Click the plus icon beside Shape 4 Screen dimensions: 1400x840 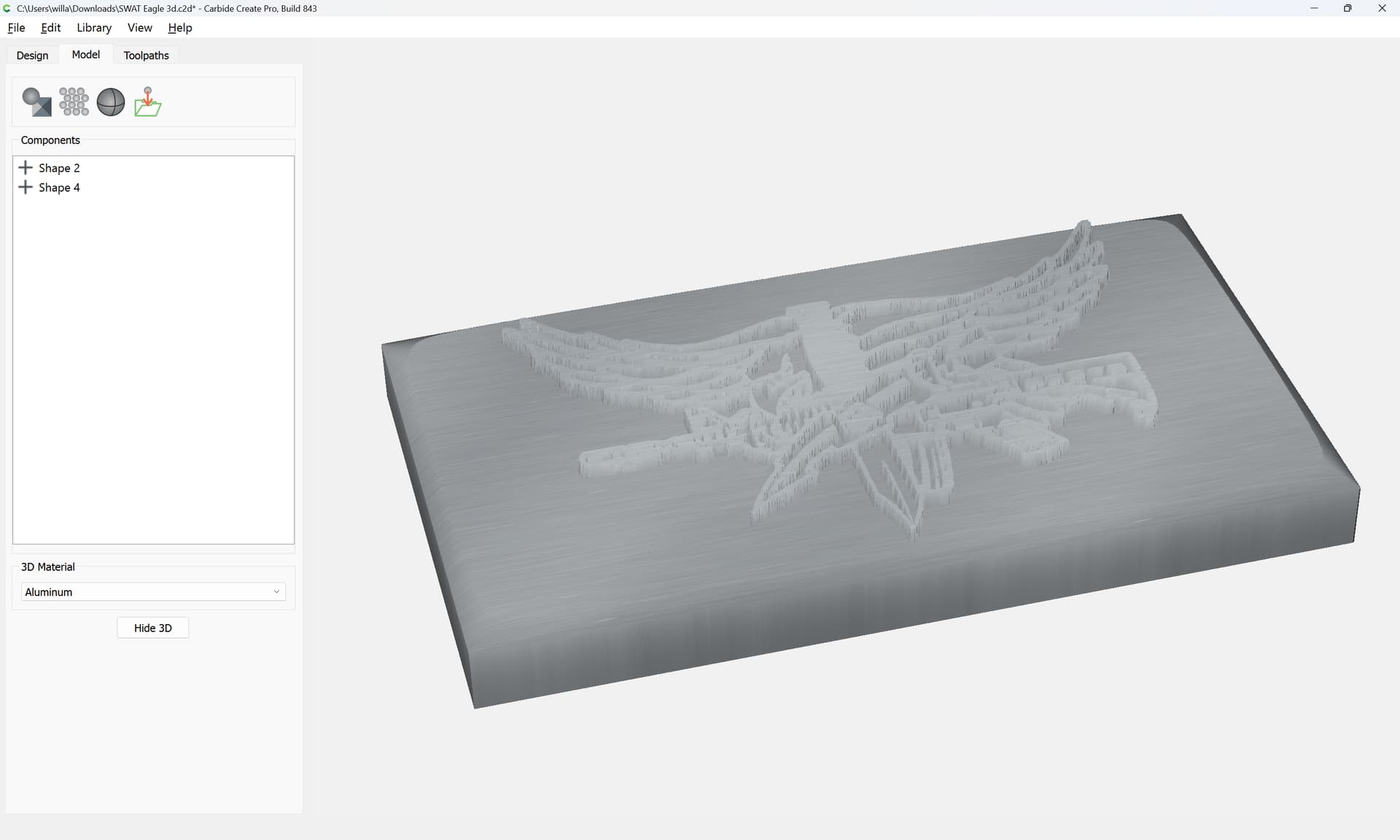[x=26, y=187]
